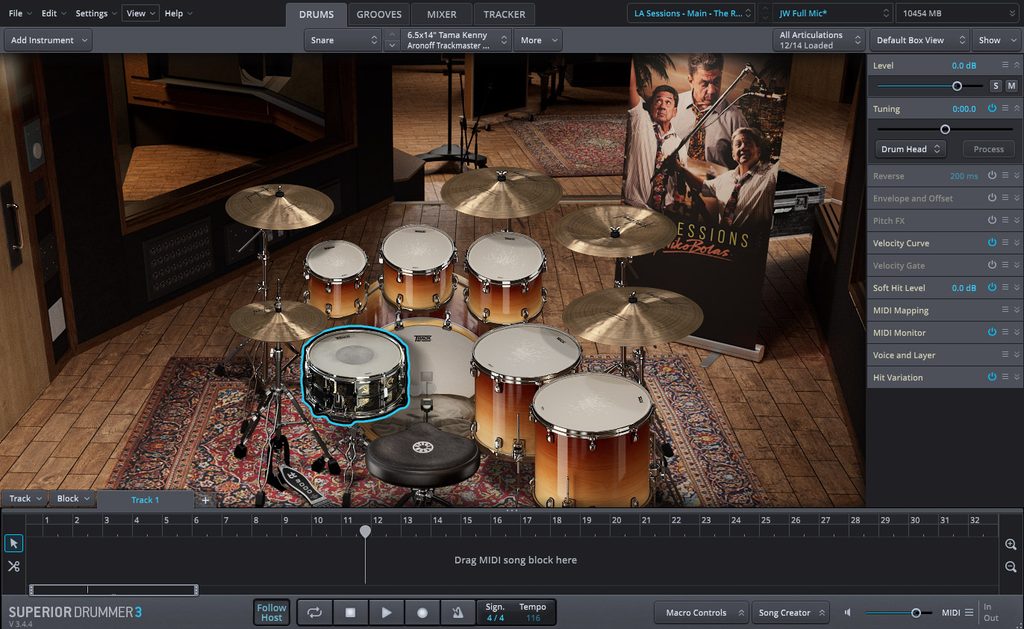Enable Envelope and Offset power button
The image size is (1024, 629).
click(x=992, y=197)
